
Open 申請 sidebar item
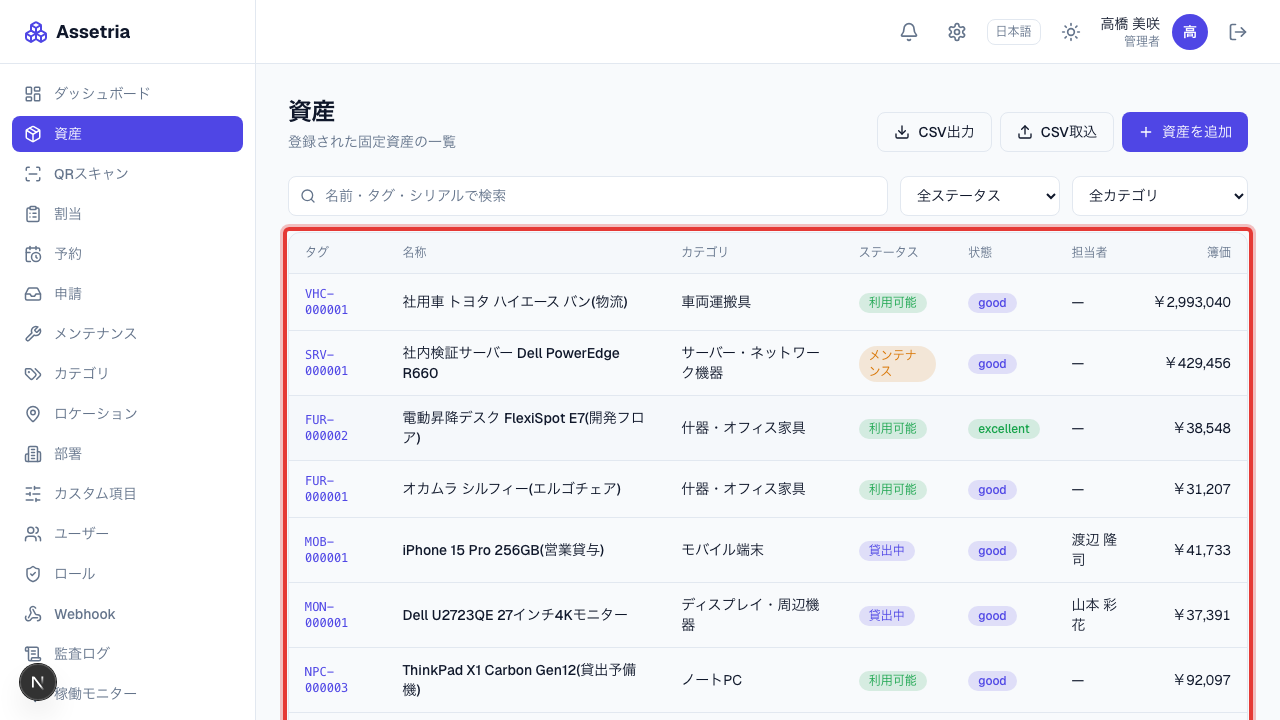point(127,294)
